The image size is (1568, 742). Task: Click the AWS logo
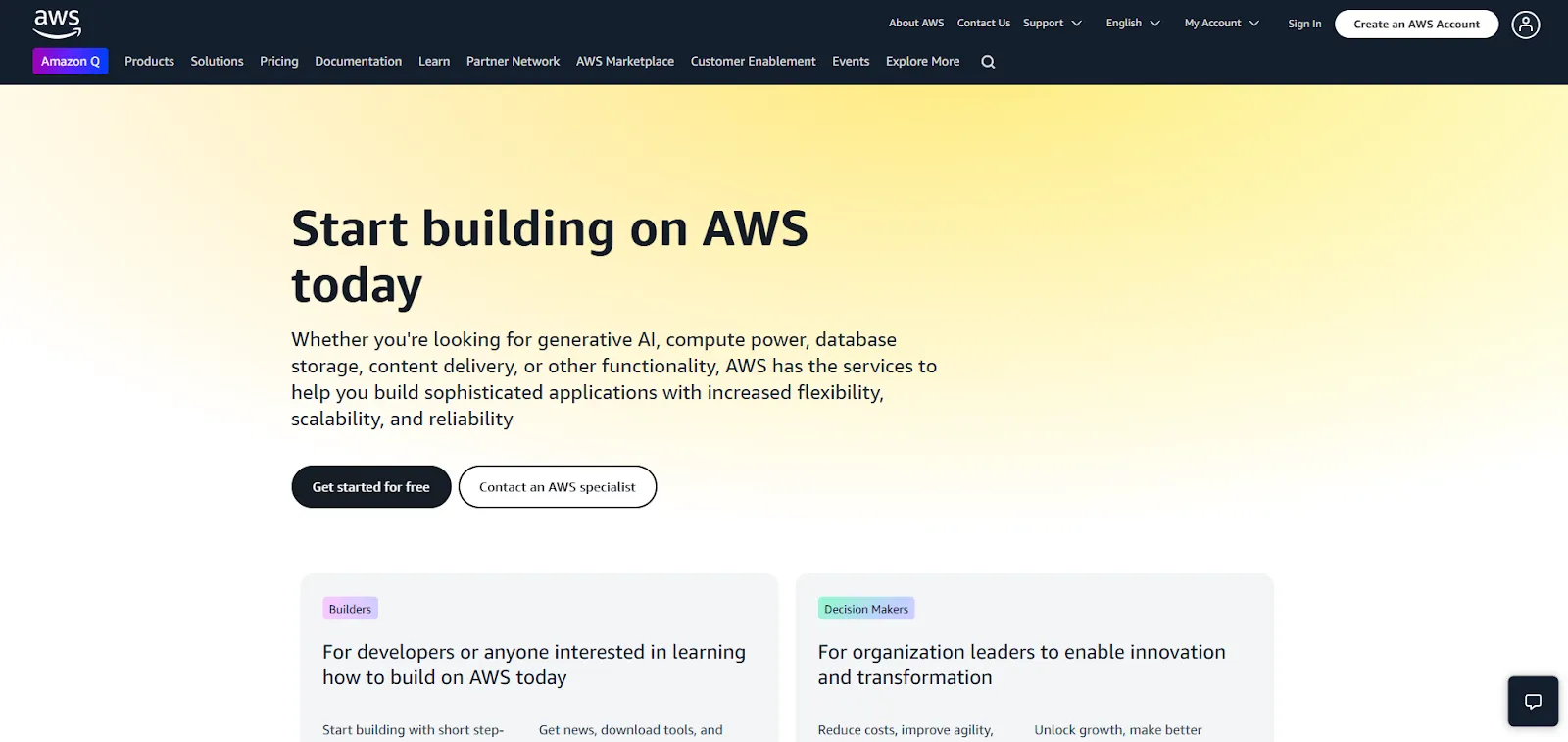57,24
